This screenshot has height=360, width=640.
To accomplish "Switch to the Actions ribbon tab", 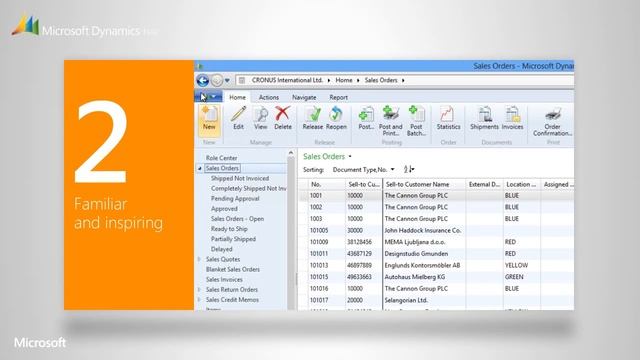I will click(269, 97).
